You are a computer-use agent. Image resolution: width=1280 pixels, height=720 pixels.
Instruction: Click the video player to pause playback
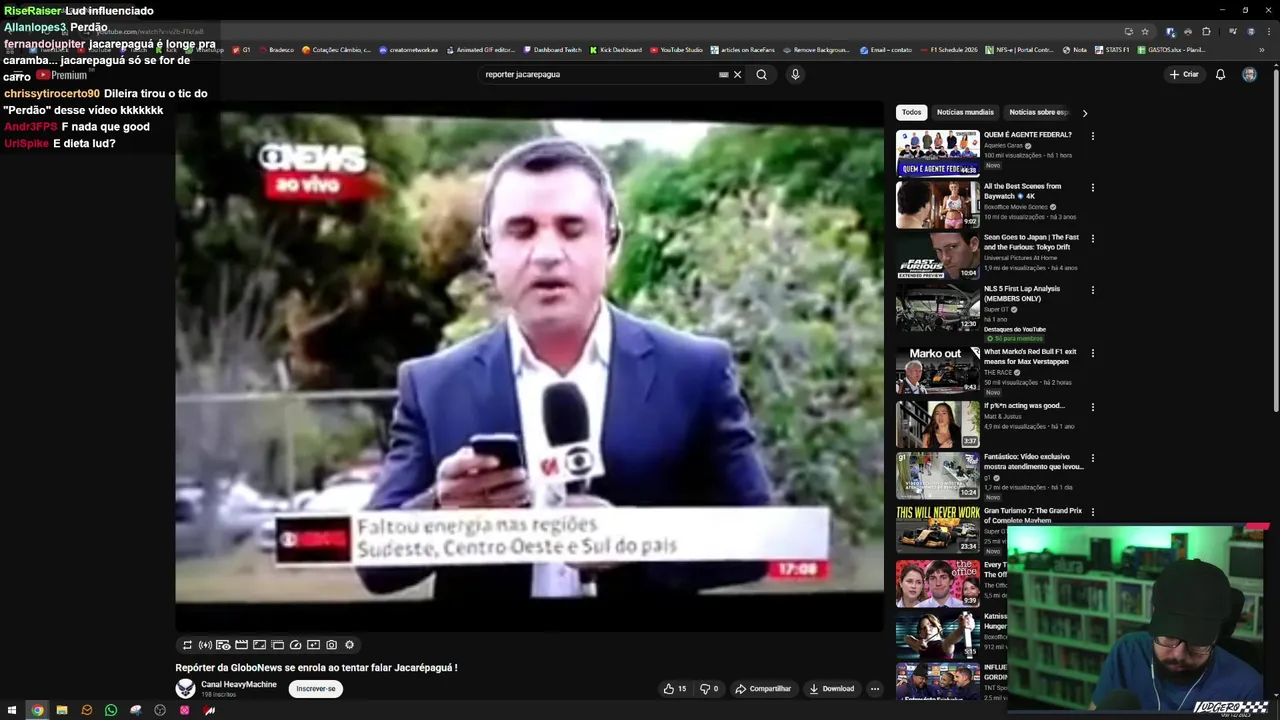(x=529, y=365)
